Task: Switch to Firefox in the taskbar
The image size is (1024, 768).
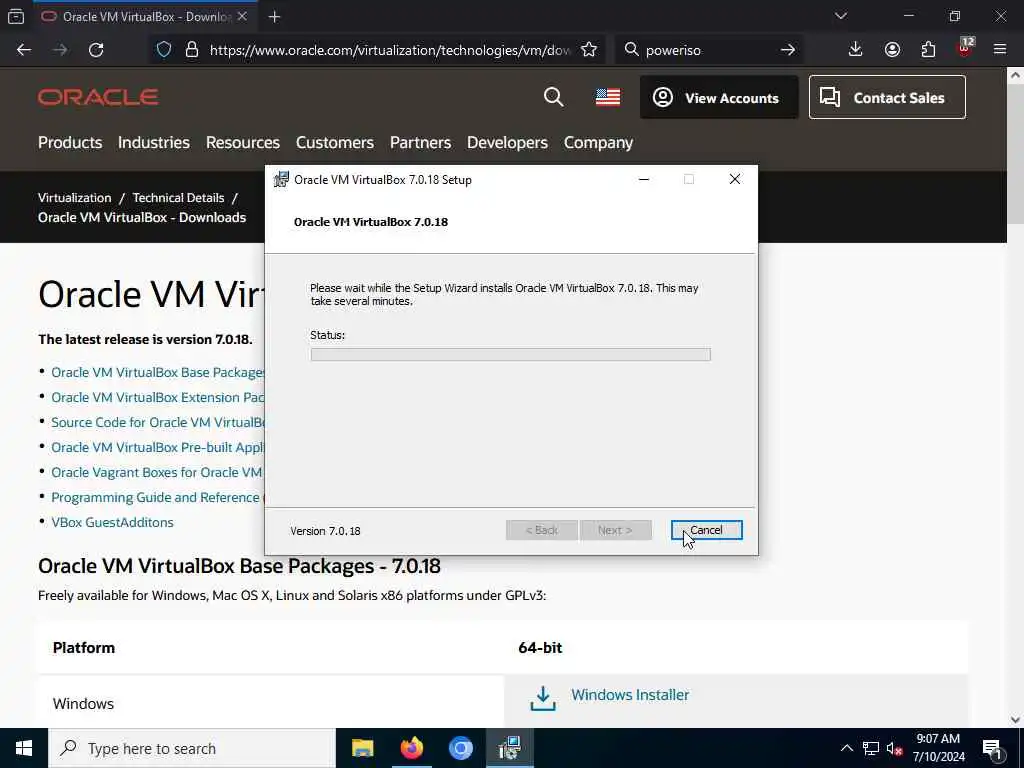Action: click(x=411, y=748)
